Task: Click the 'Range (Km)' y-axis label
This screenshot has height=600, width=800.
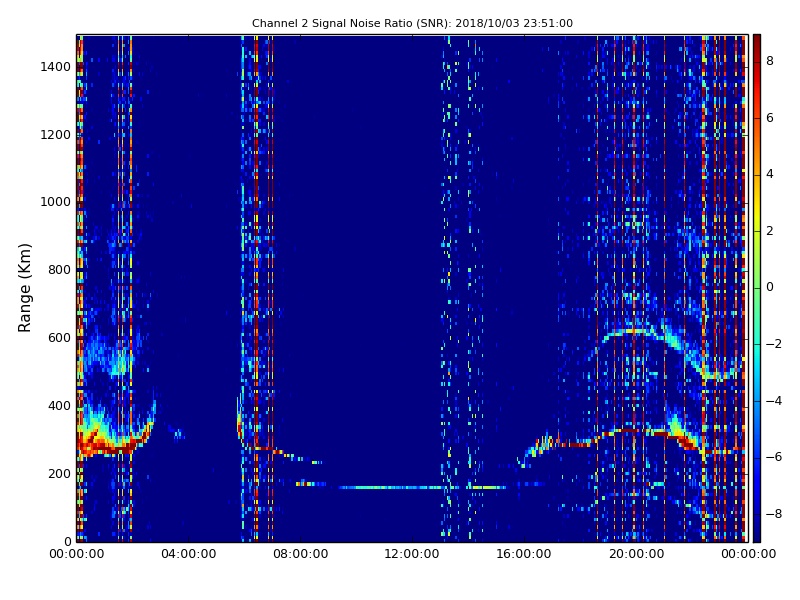Action: point(24,288)
